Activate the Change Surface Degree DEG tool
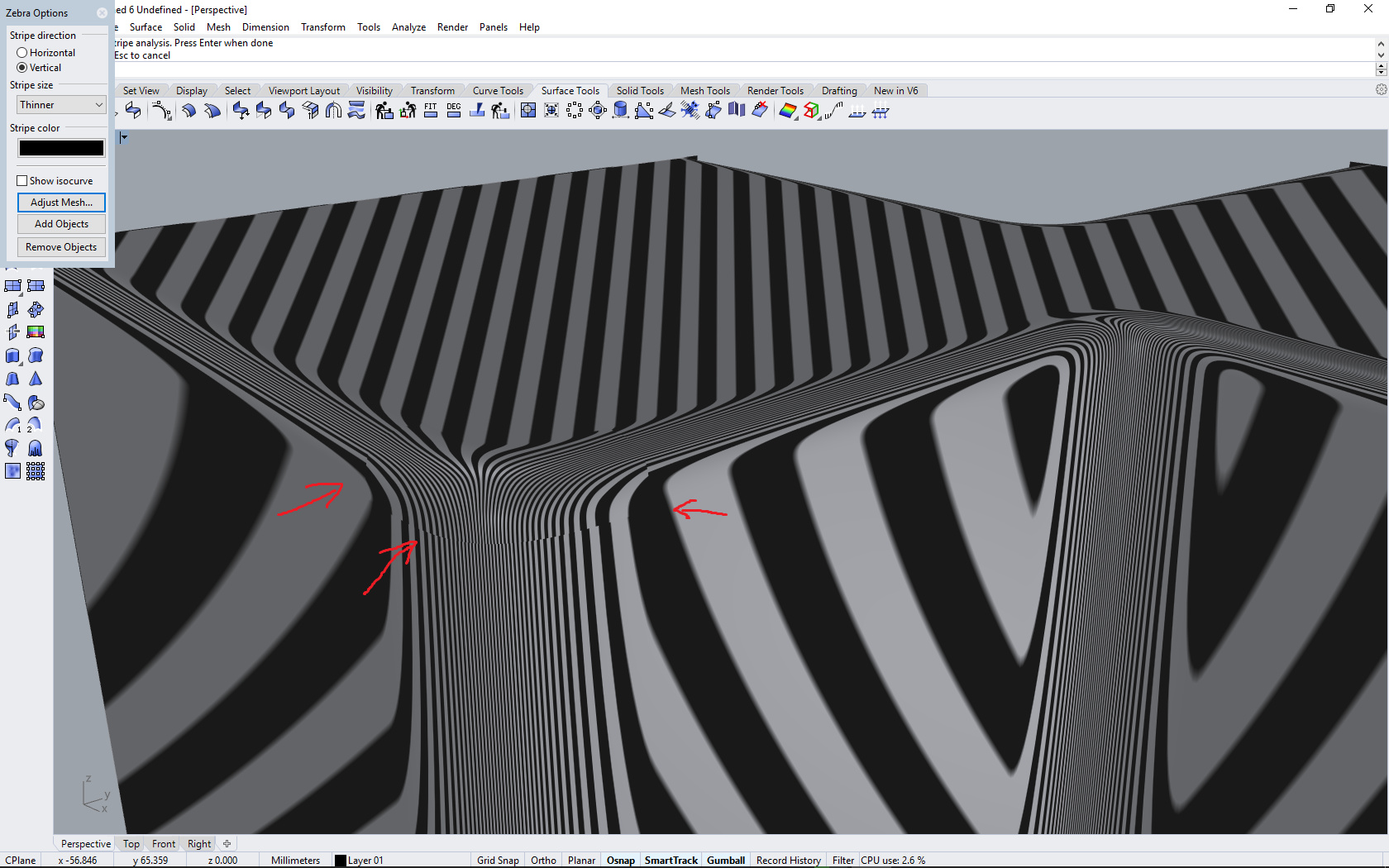The image size is (1389, 868). pos(454,110)
